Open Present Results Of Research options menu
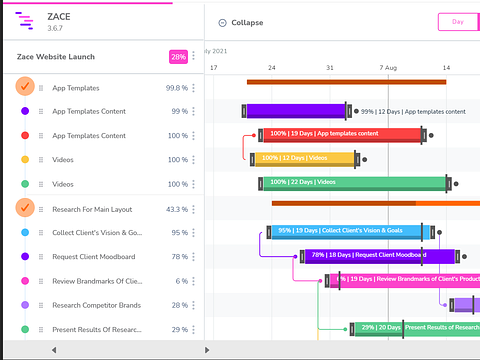The height and width of the screenshot is (360, 480). coord(194,330)
